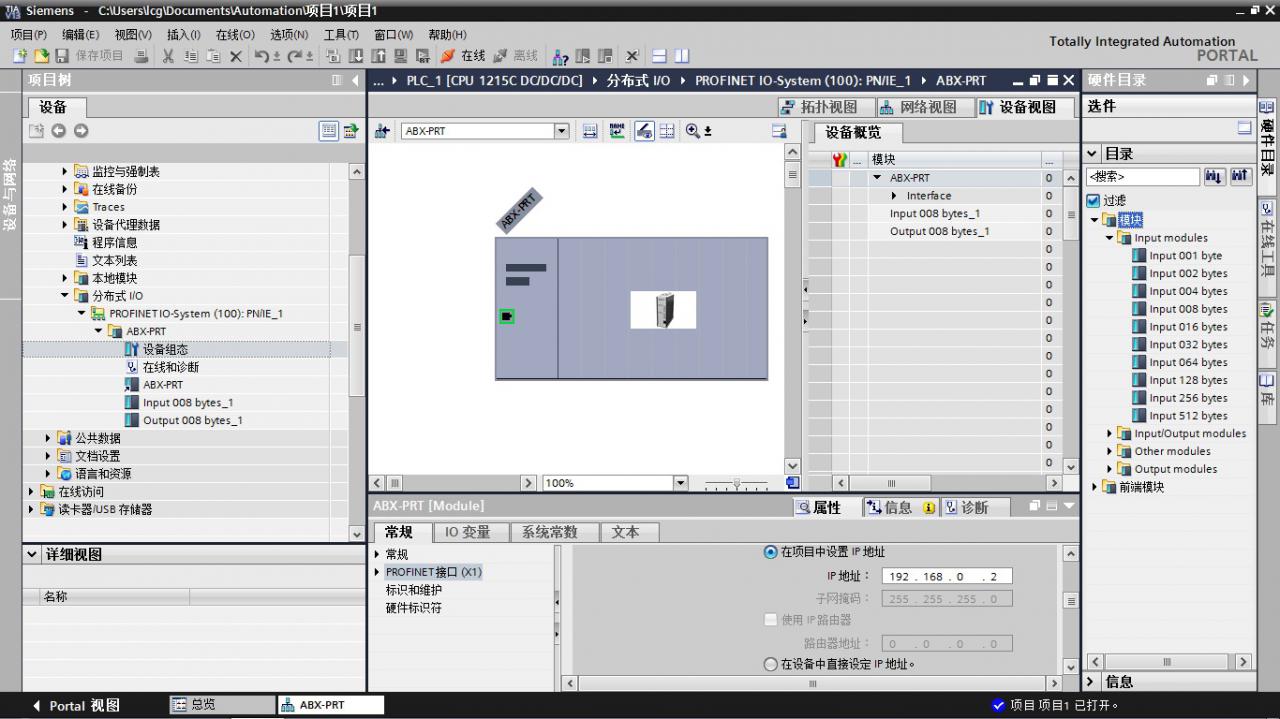
Task: Click the catalog search downward icon
Action: 1215,177
